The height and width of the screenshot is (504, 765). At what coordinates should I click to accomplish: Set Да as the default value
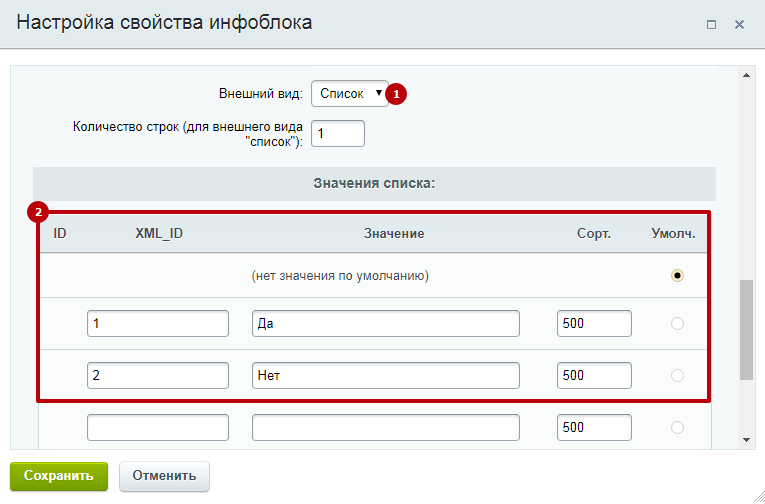[x=677, y=323]
